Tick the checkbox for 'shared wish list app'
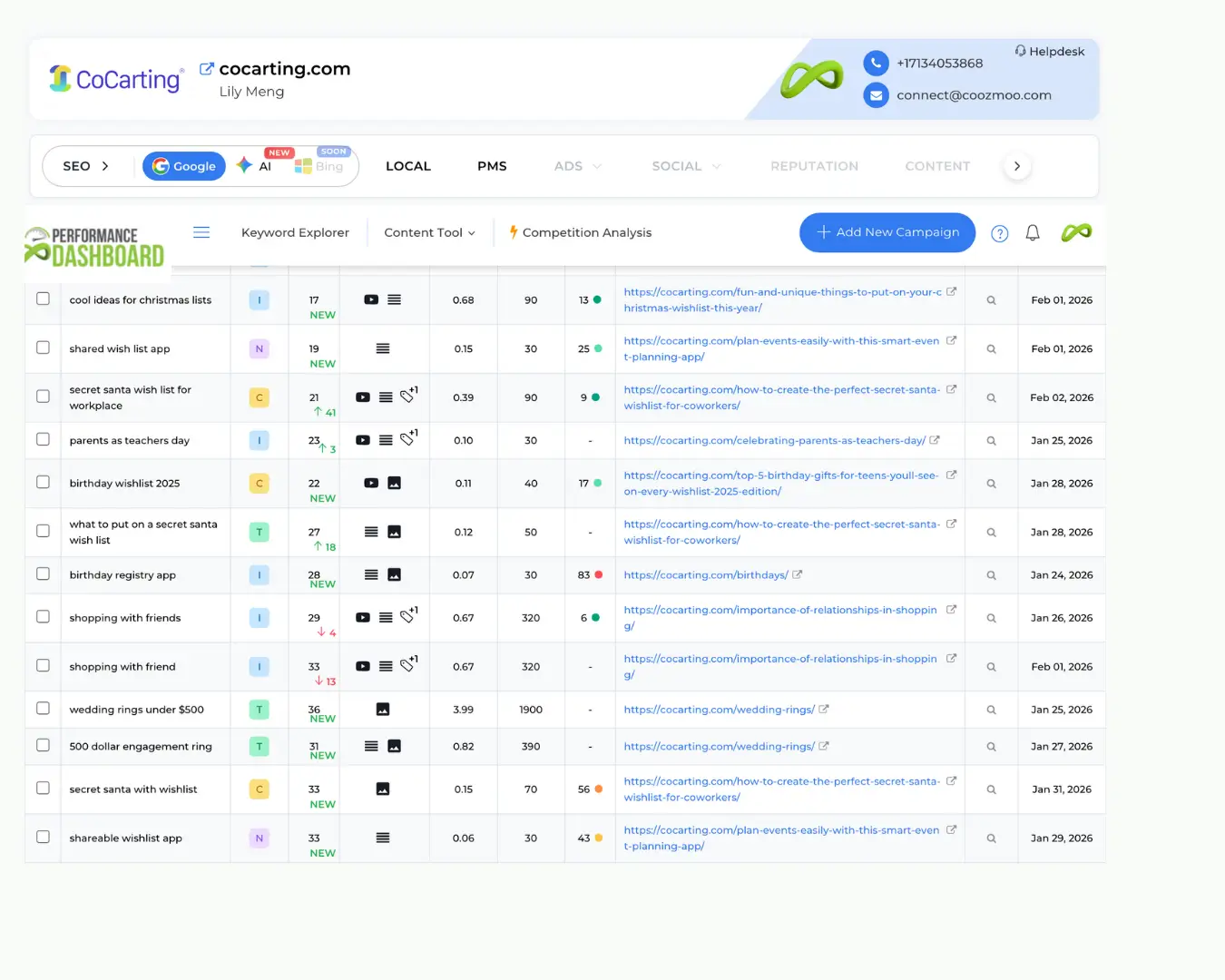Screen dimensions: 1225x980 [43, 348]
